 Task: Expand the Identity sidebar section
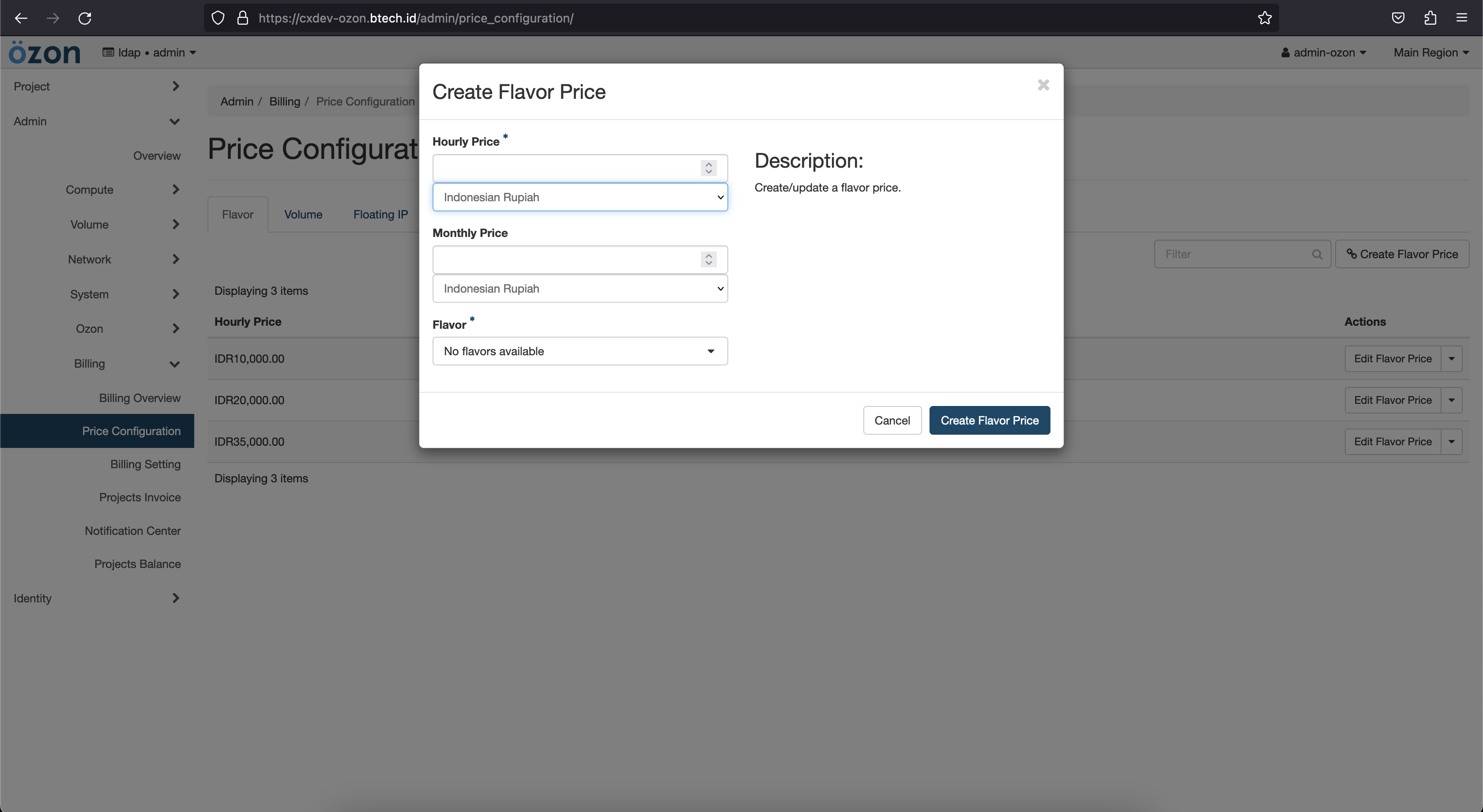[97, 598]
